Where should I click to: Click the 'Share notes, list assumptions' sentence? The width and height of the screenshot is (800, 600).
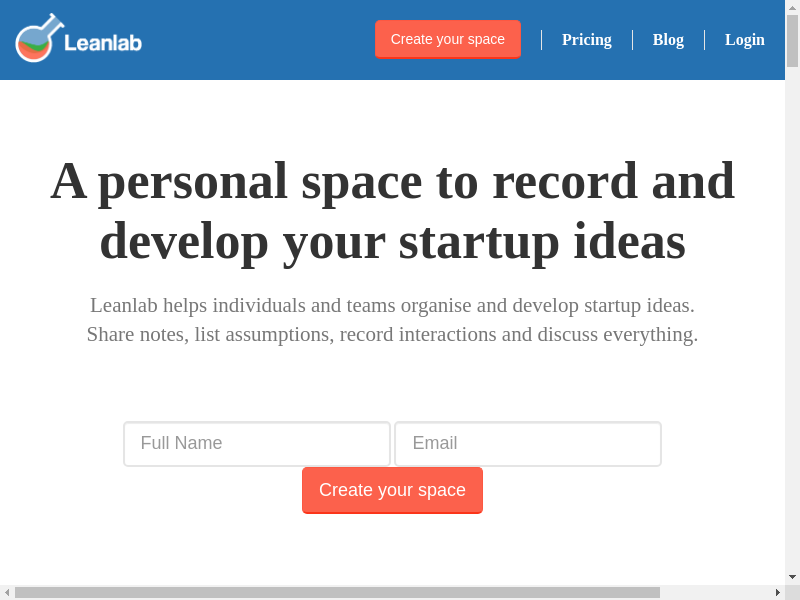pyautogui.click(x=392, y=334)
